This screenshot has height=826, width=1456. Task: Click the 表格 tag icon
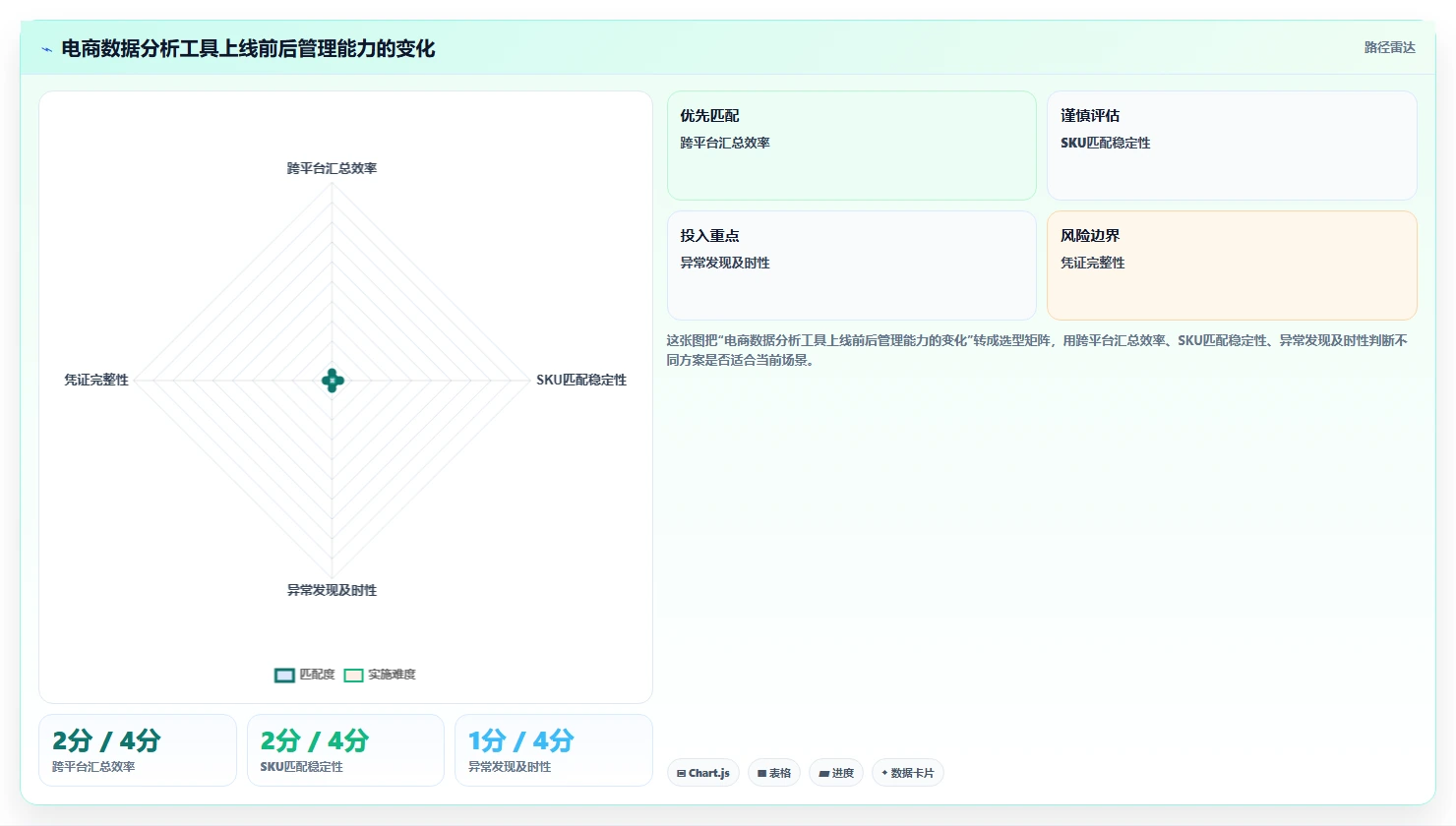pyautogui.click(x=761, y=774)
